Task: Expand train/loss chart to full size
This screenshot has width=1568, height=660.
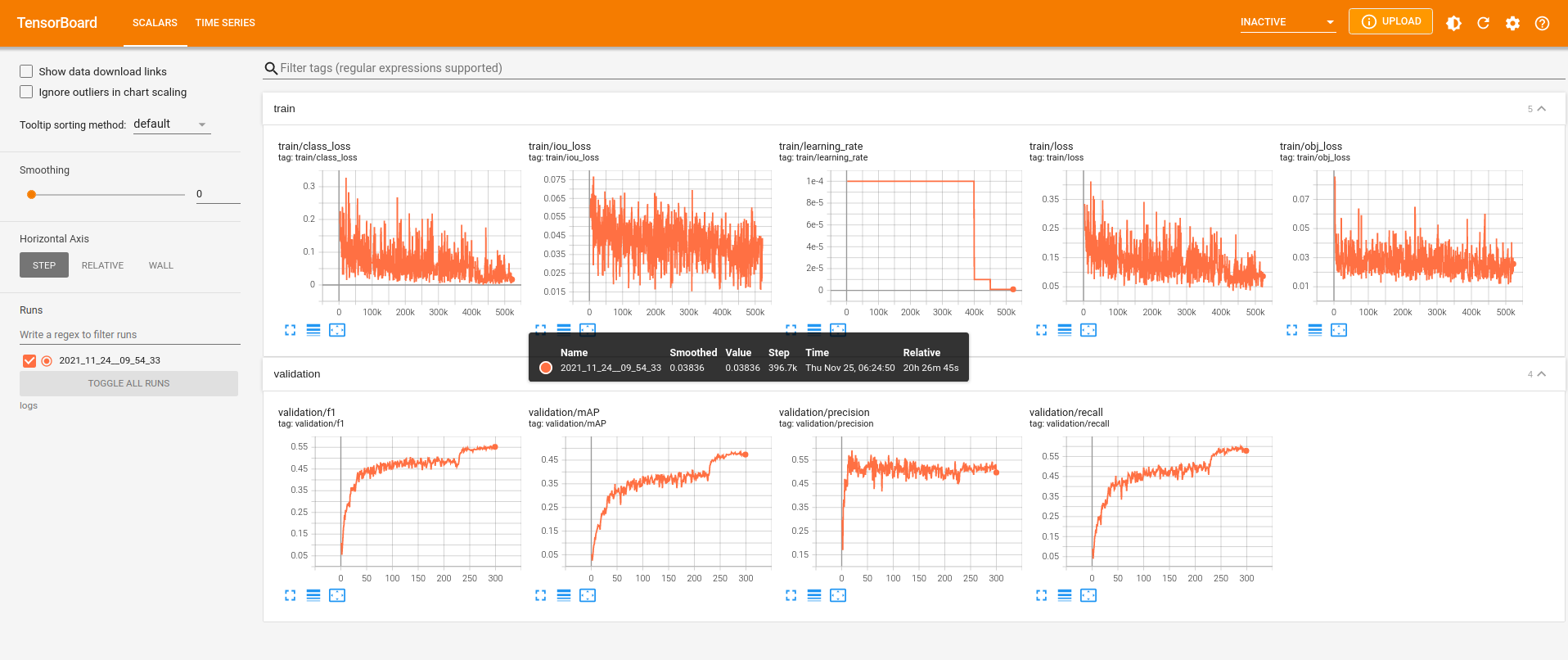Action: [1041, 330]
